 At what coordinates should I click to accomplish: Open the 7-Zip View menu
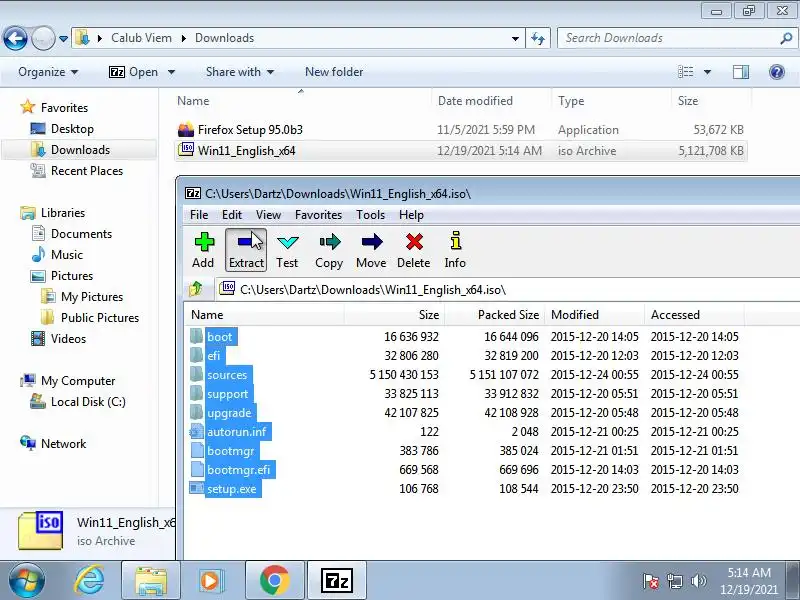[x=268, y=215]
